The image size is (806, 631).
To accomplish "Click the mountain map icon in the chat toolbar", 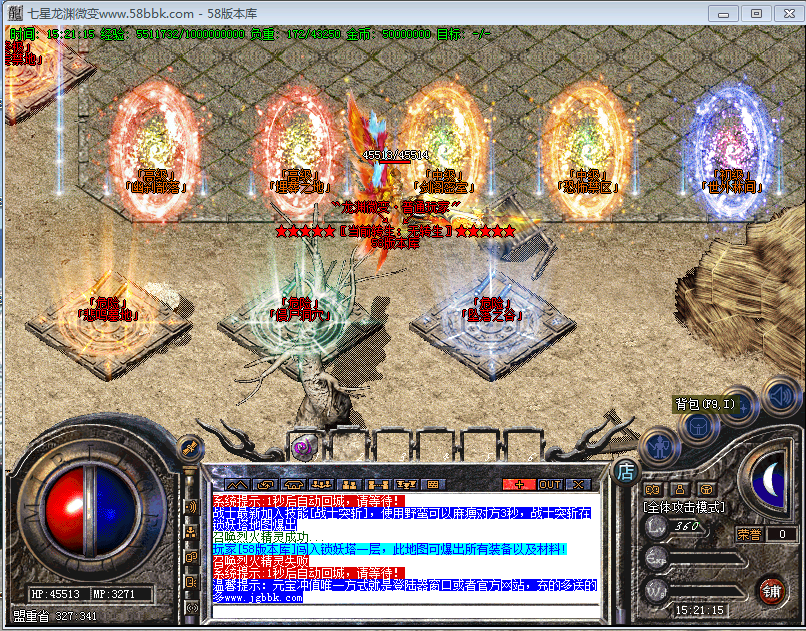I will tap(237, 484).
